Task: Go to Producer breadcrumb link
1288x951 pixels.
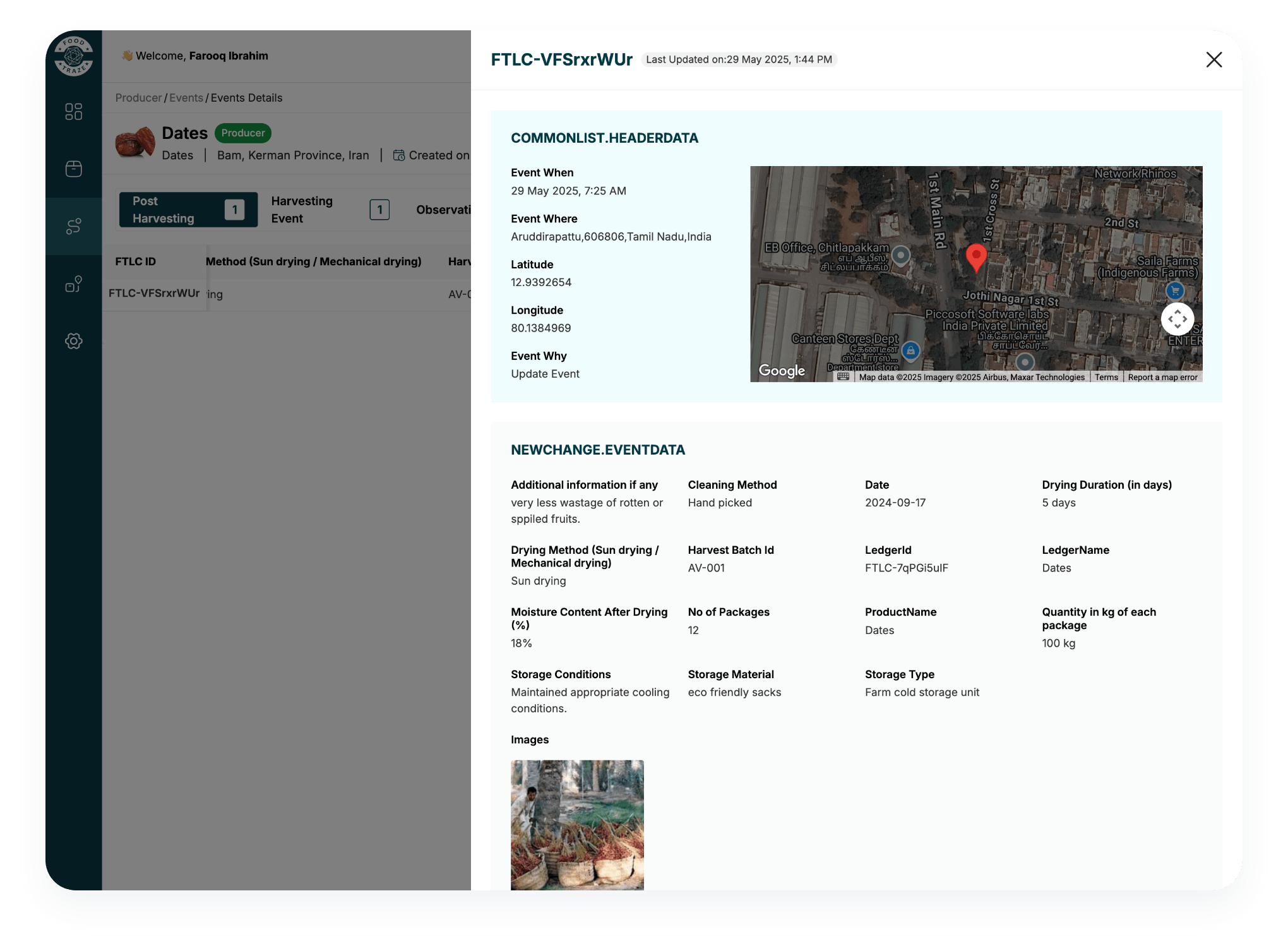Action: click(138, 98)
